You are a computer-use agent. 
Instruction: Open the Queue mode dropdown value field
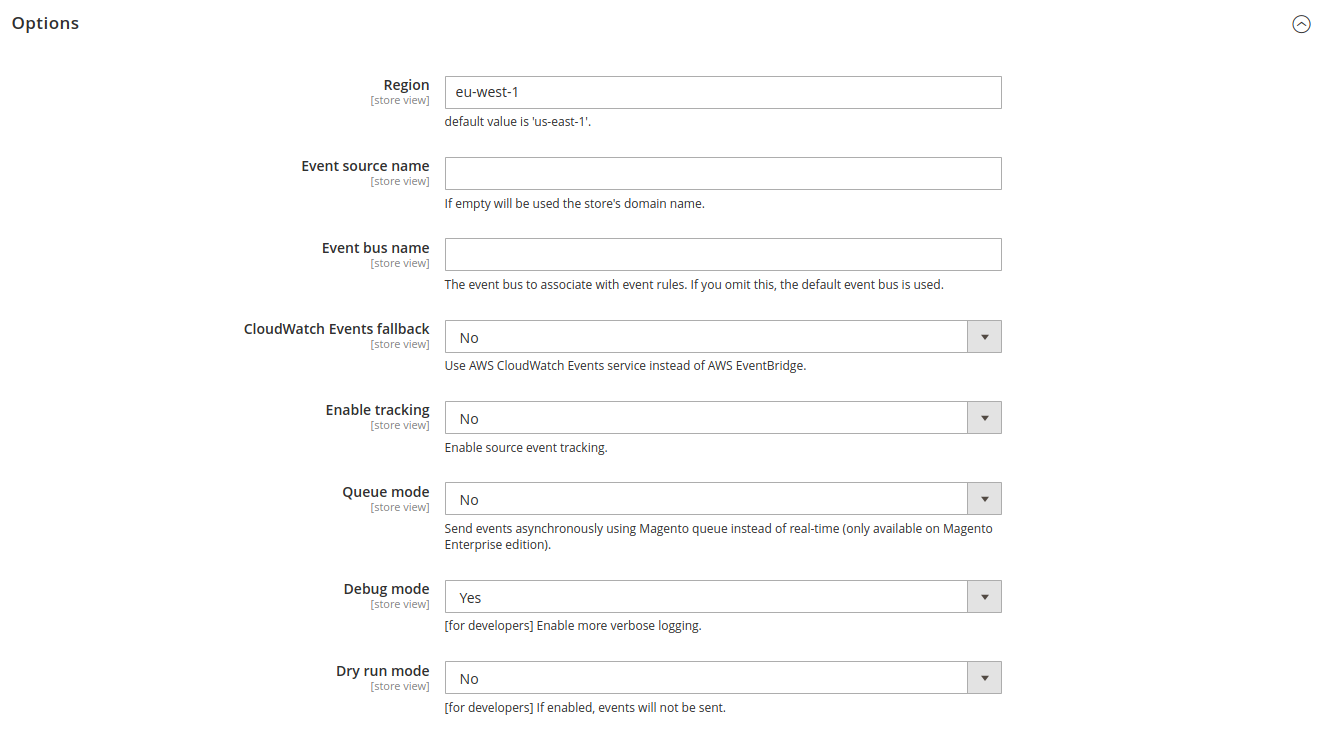(723, 499)
